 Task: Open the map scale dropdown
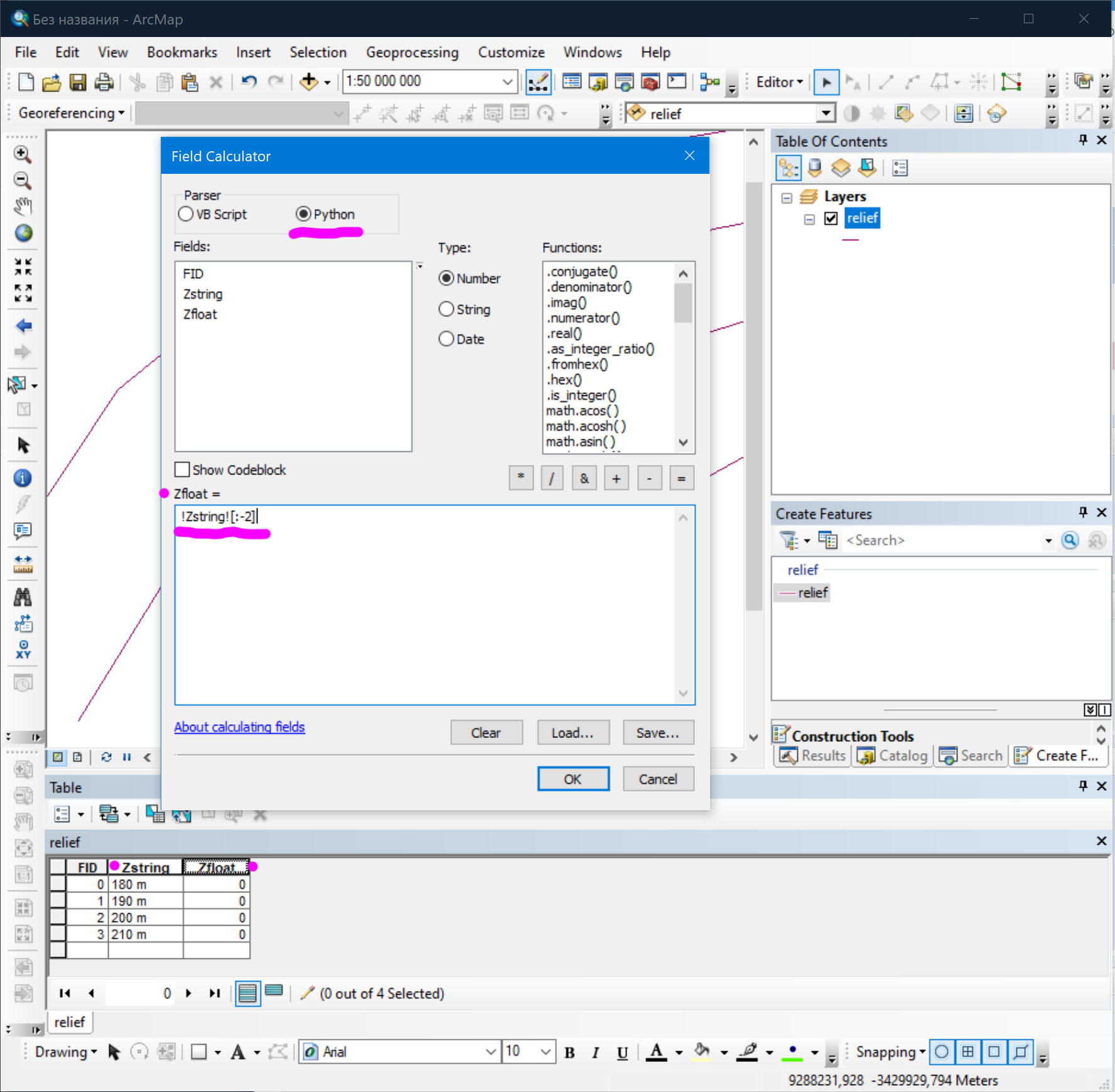[x=507, y=82]
